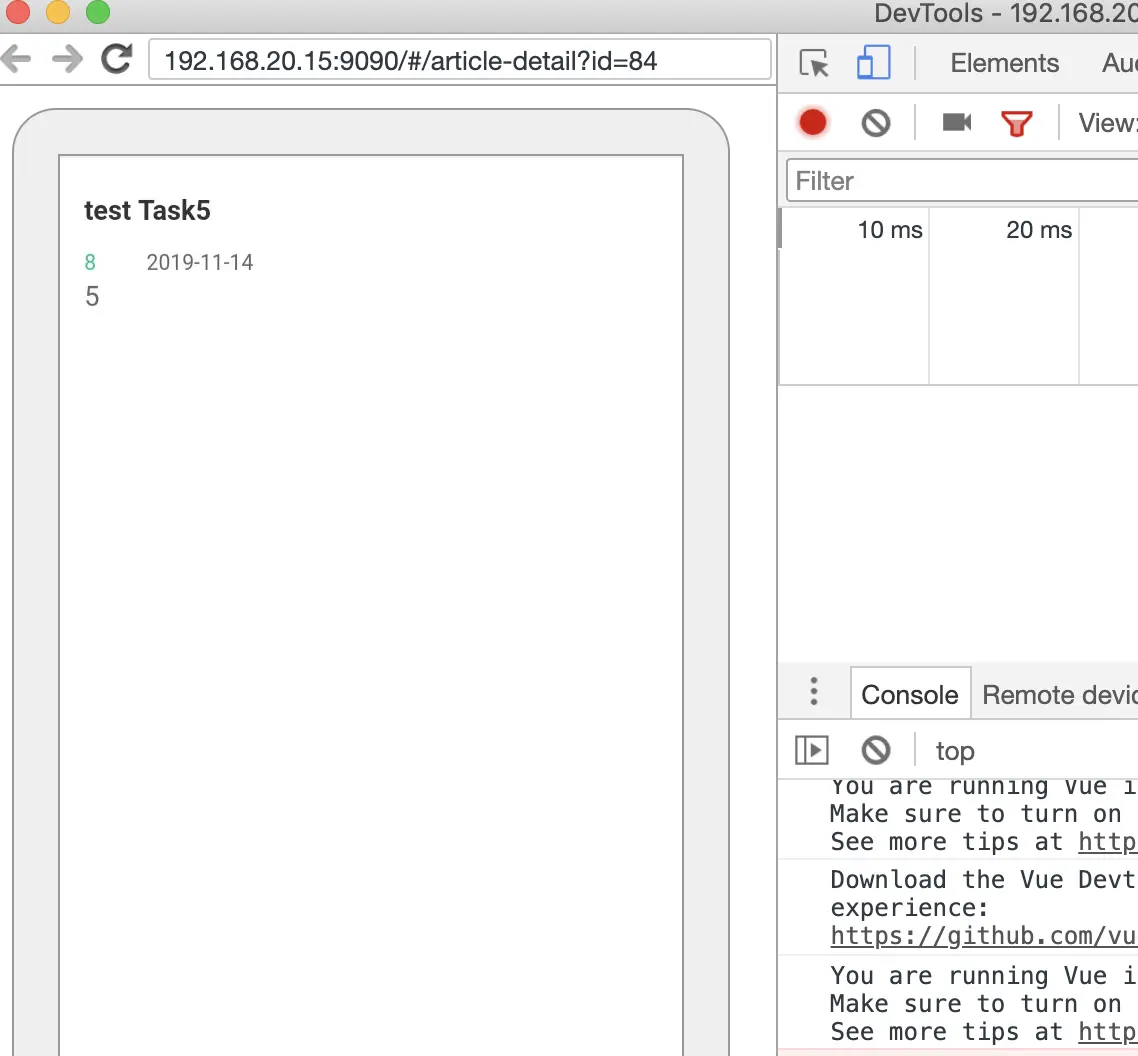
Task: Click the 20 ms timeline marker
Action: pos(1039,230)
